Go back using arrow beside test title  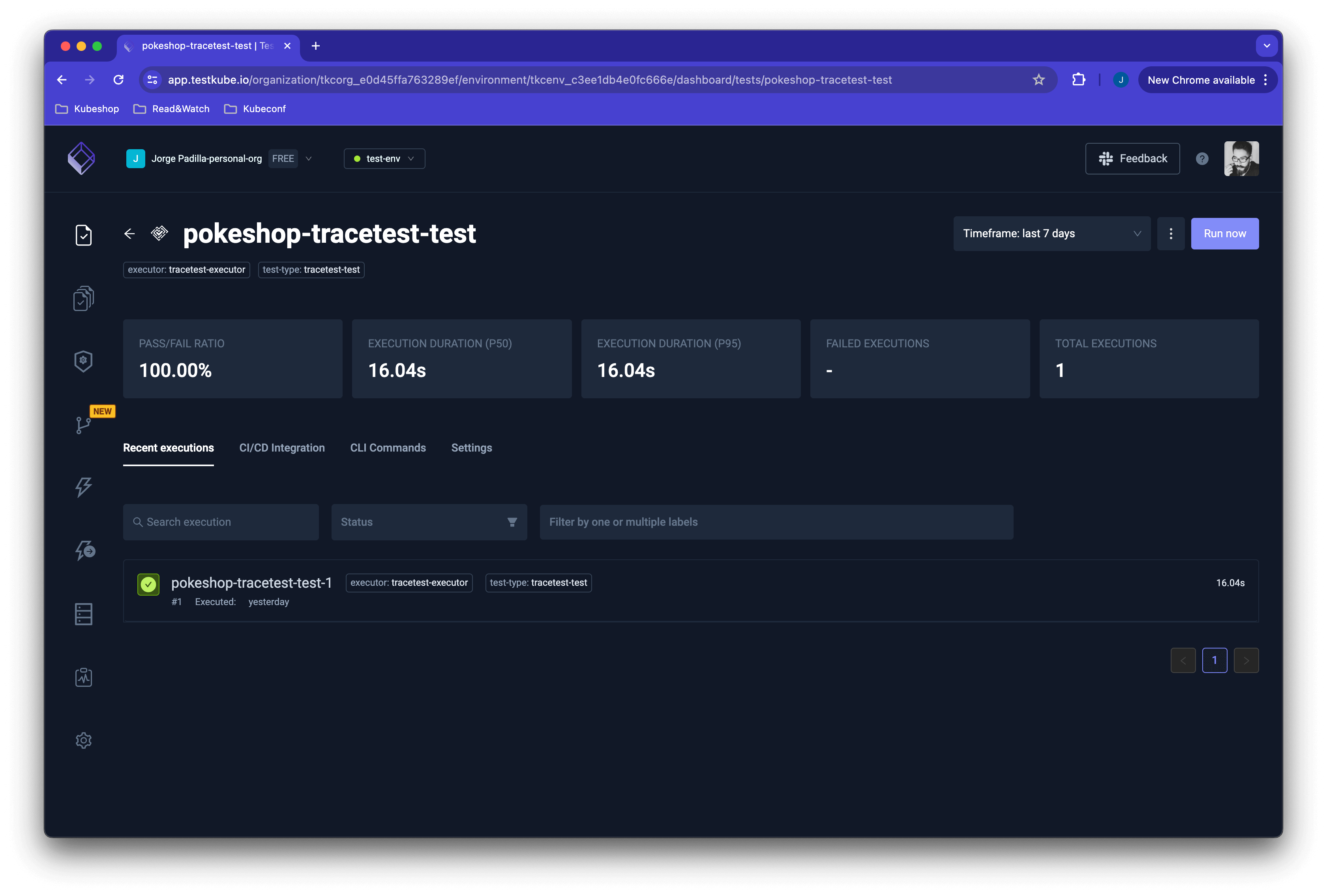point(129,234)
